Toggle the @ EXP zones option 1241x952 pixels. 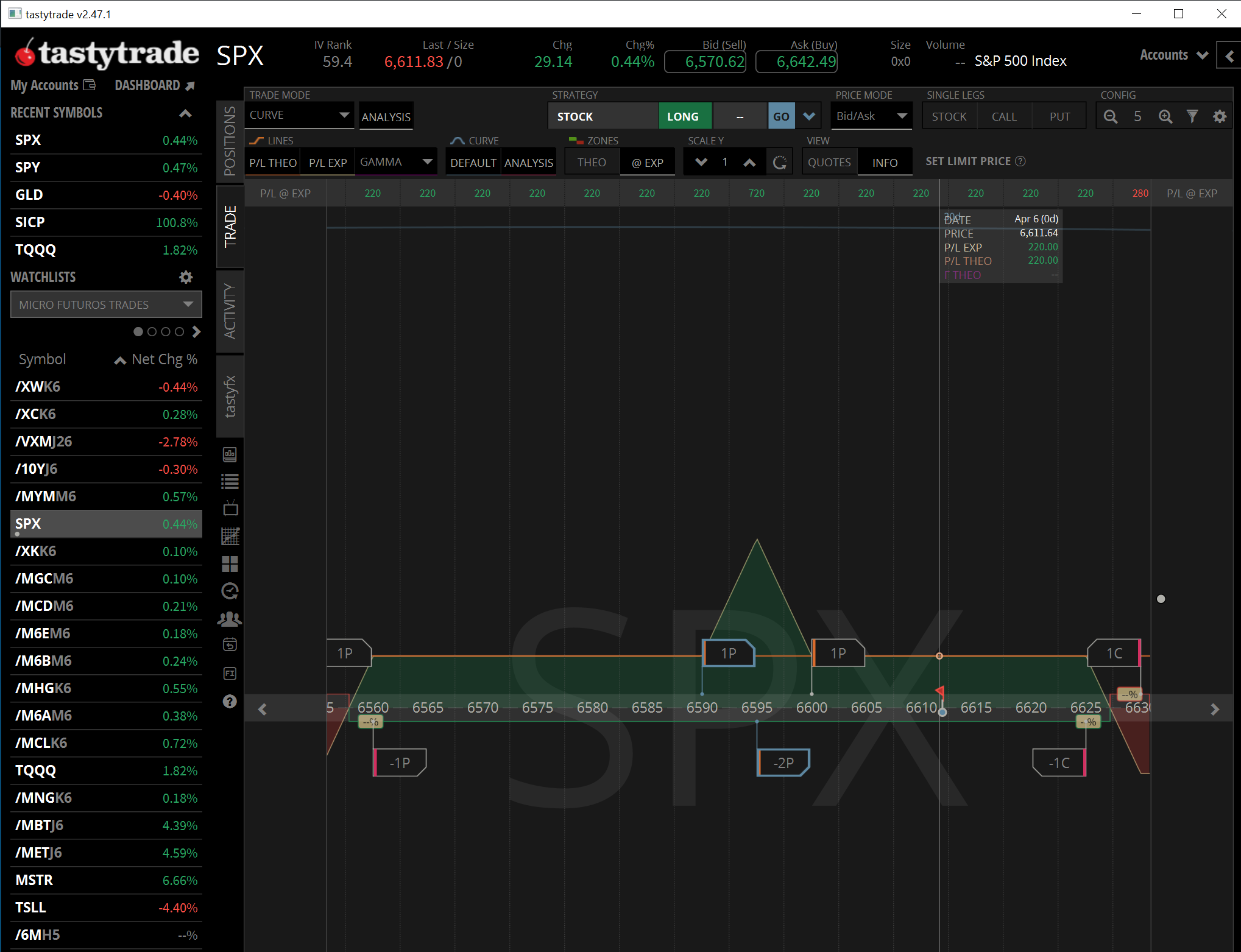point(647,163)
